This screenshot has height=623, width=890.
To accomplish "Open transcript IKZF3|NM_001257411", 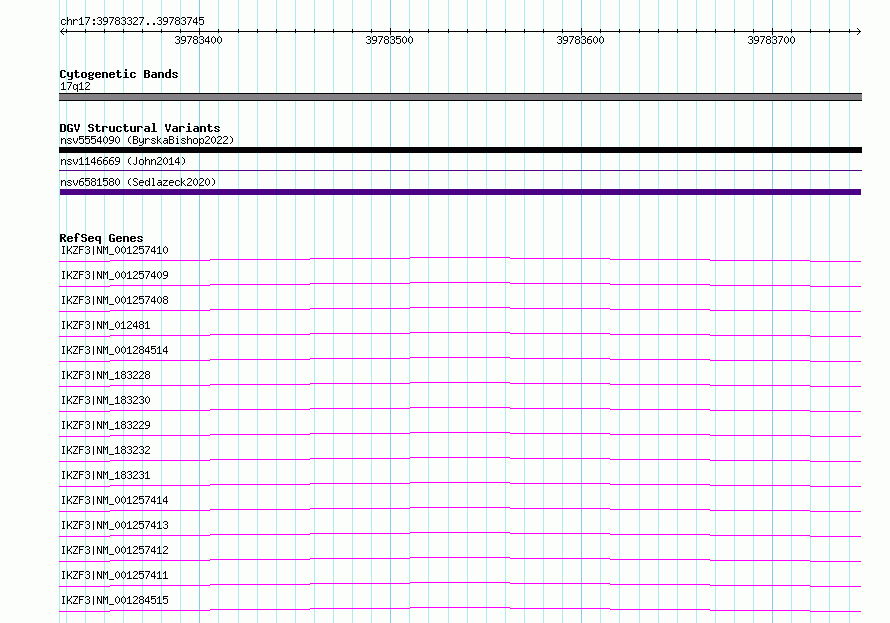I will click(115, 575).
